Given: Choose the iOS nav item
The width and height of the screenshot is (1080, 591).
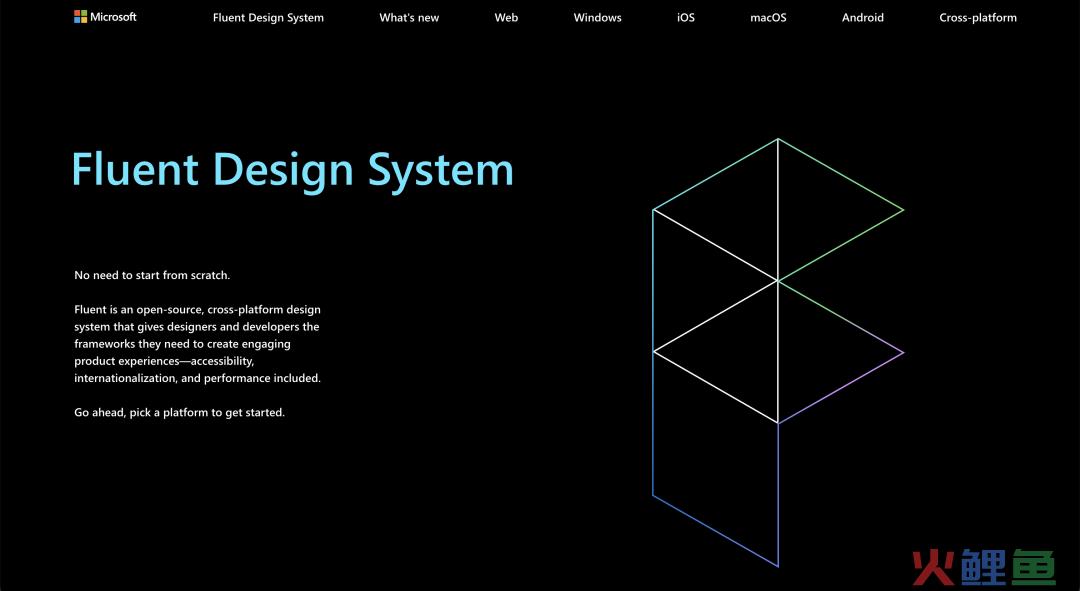Looking at the screenshot, I should pos(686,18).
